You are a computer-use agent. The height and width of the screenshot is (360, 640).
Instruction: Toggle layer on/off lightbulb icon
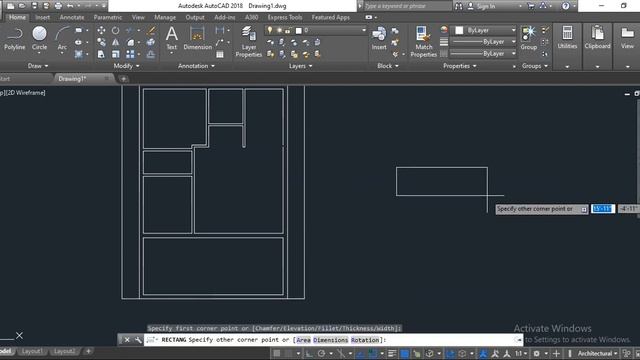click(270, 30)
